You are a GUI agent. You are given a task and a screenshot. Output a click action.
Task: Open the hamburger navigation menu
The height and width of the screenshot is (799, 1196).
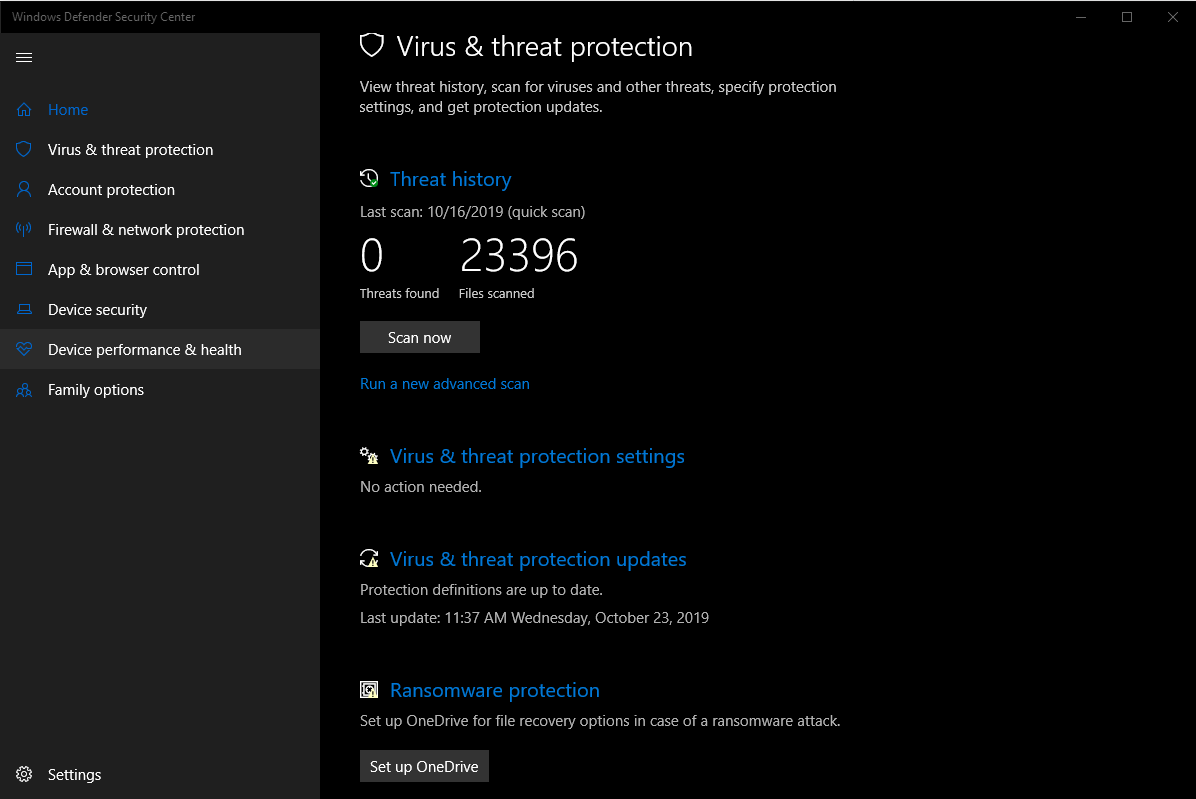24,57
